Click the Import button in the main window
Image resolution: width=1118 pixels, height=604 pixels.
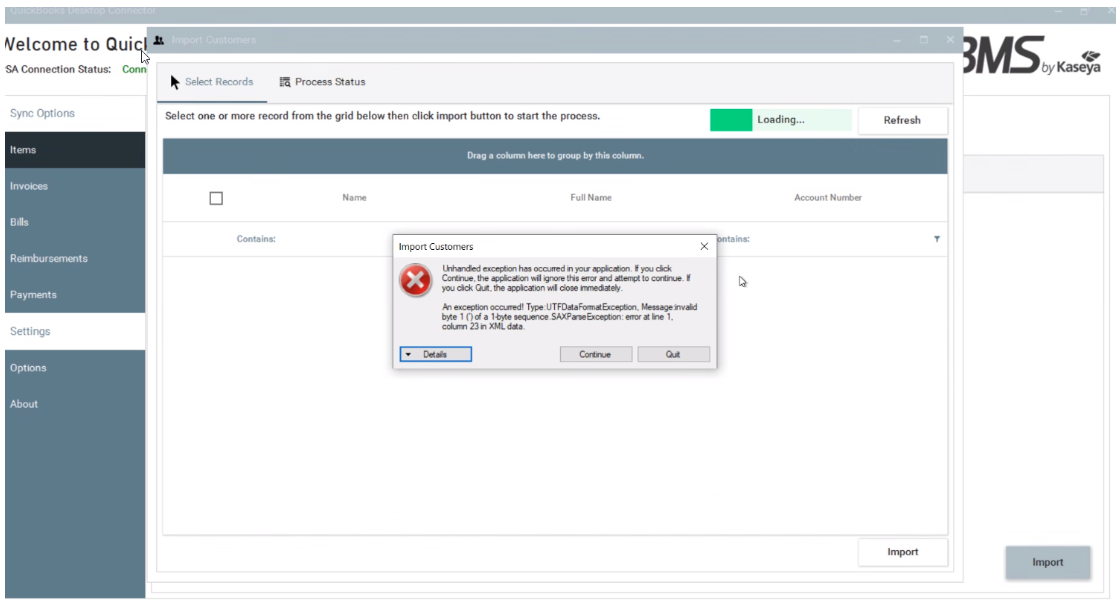click(x=1047, y=563)
